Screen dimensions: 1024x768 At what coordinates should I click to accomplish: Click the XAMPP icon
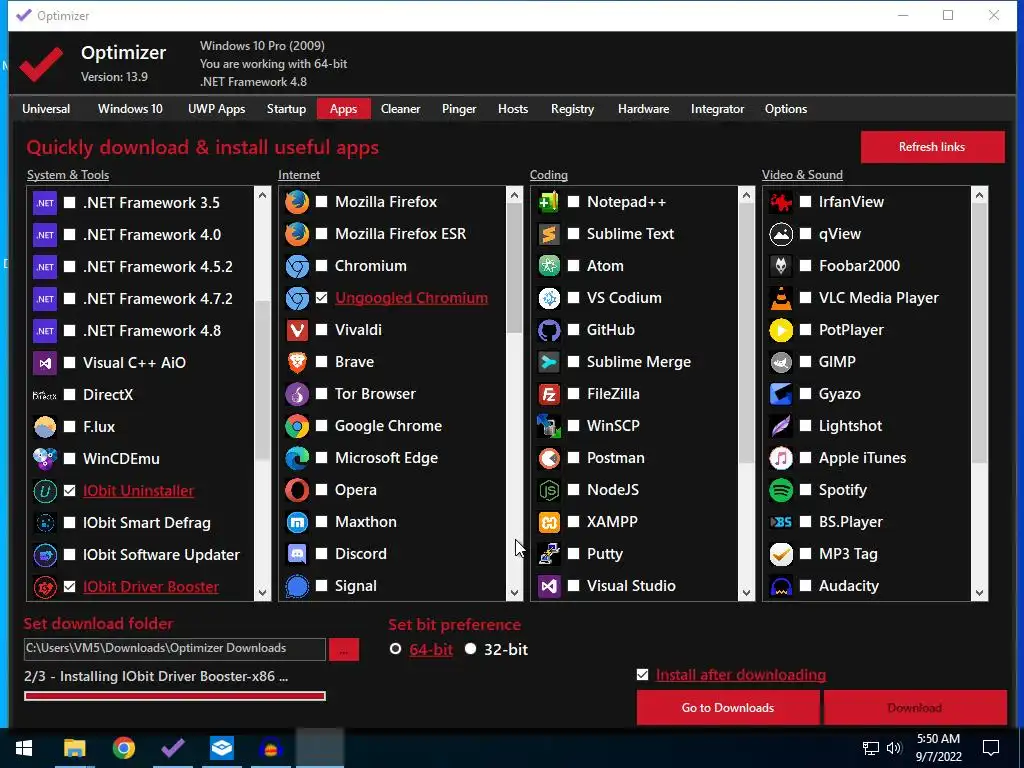549,522
